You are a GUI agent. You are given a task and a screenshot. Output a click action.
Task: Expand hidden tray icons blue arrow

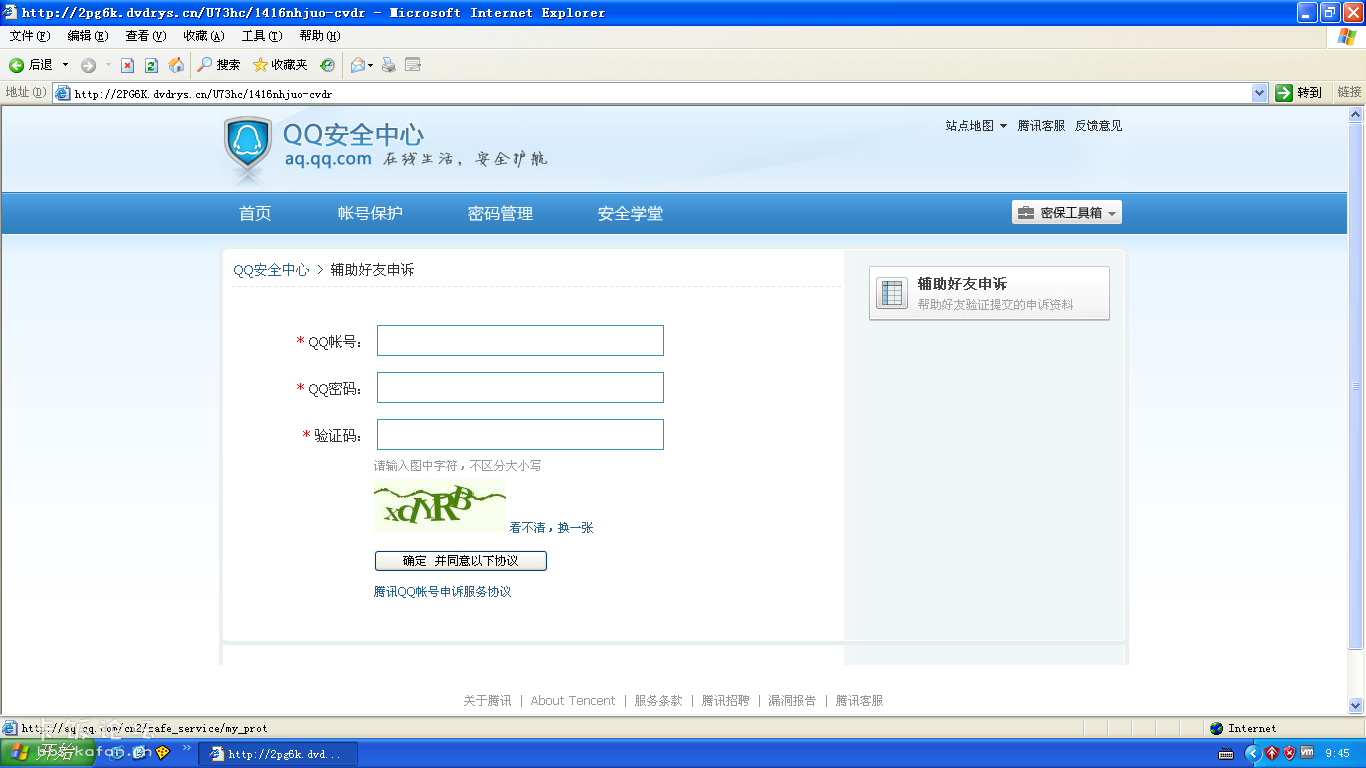tap(1252, 754)
